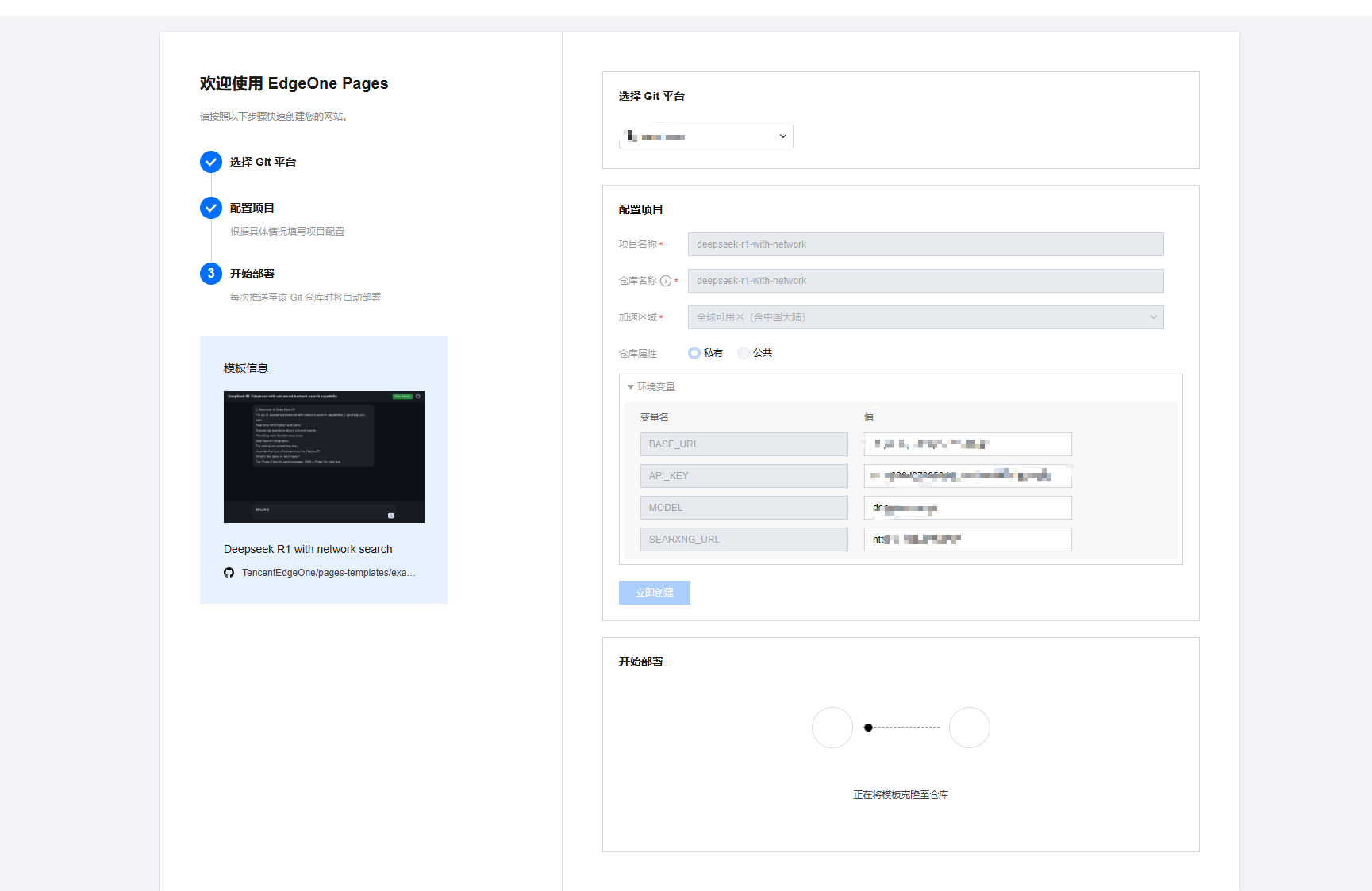
Task: Click the 正在将模板克隆至仓库 status text
Action: click(901, 795)
